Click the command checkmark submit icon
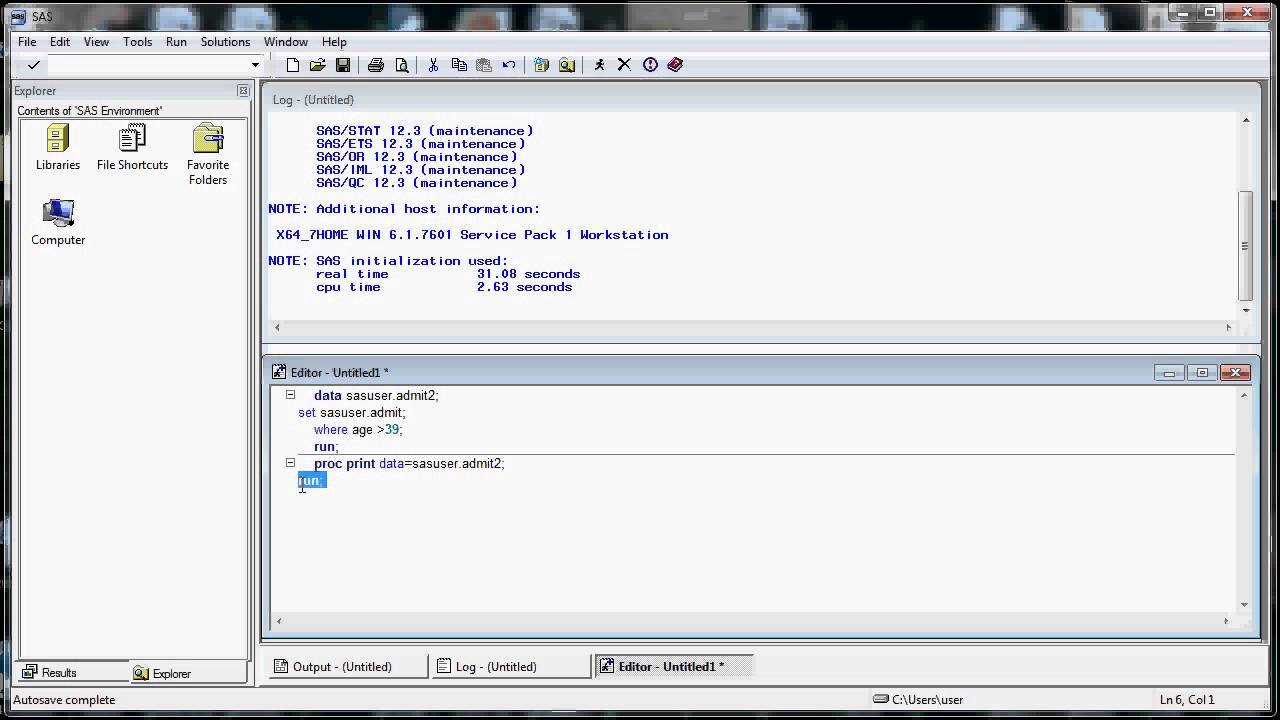Viewport: 1280px width, 720px height. [x=33, y=65]
